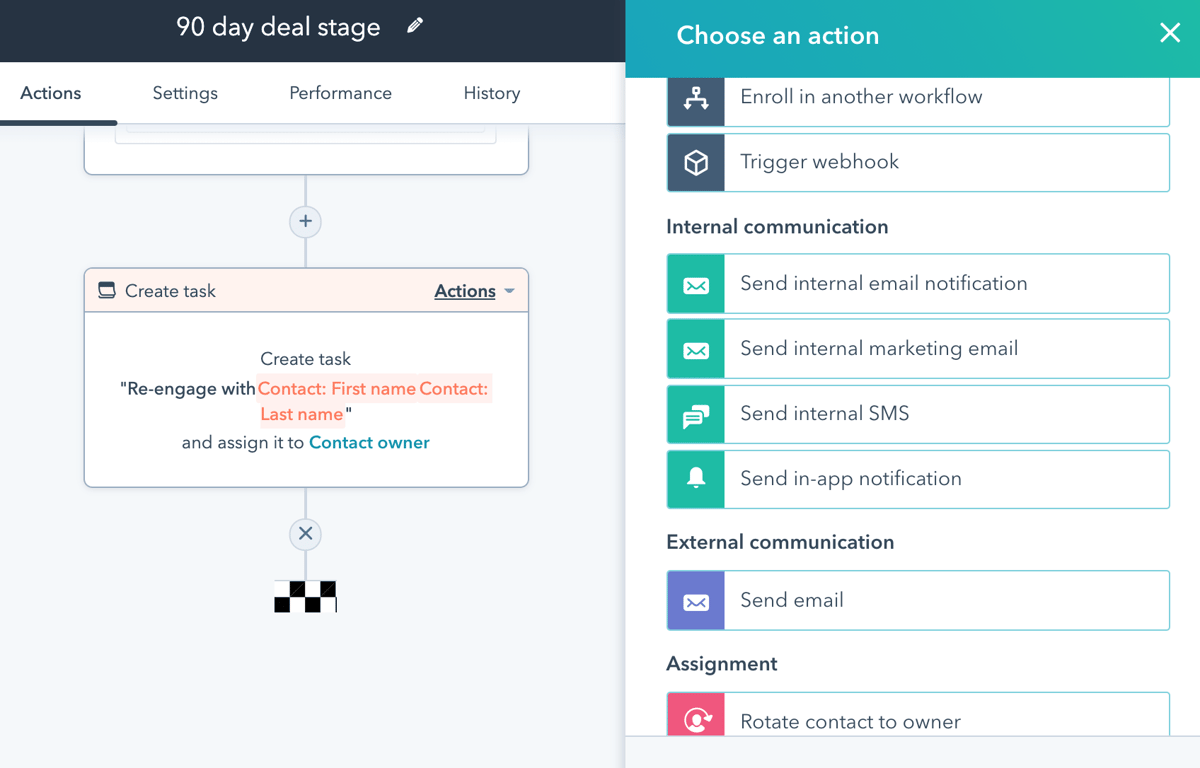View the History tab
The height and width of the screenshot is (768, 1200).
(491, 93)
